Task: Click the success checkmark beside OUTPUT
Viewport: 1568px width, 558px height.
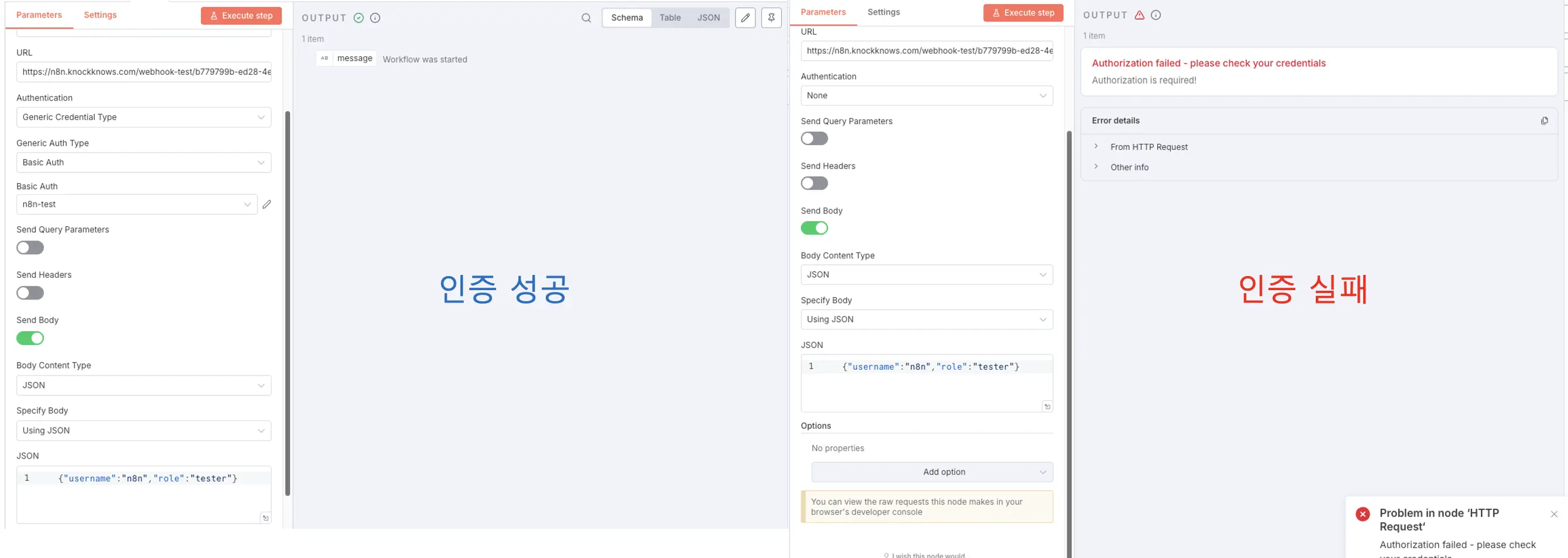Action: (x=359, y=18)
